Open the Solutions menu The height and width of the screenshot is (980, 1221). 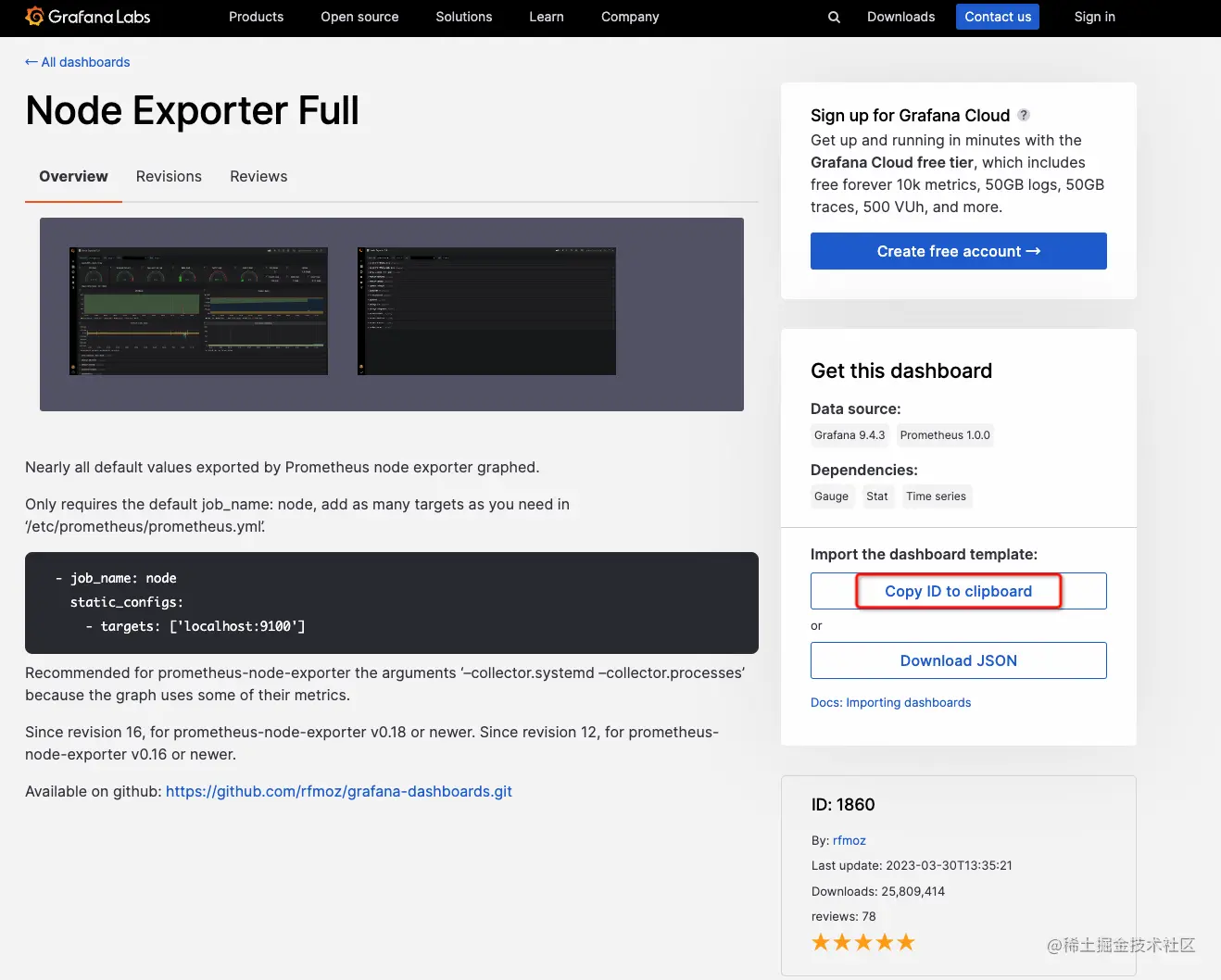pyautogui.click(x=464, y=17)
